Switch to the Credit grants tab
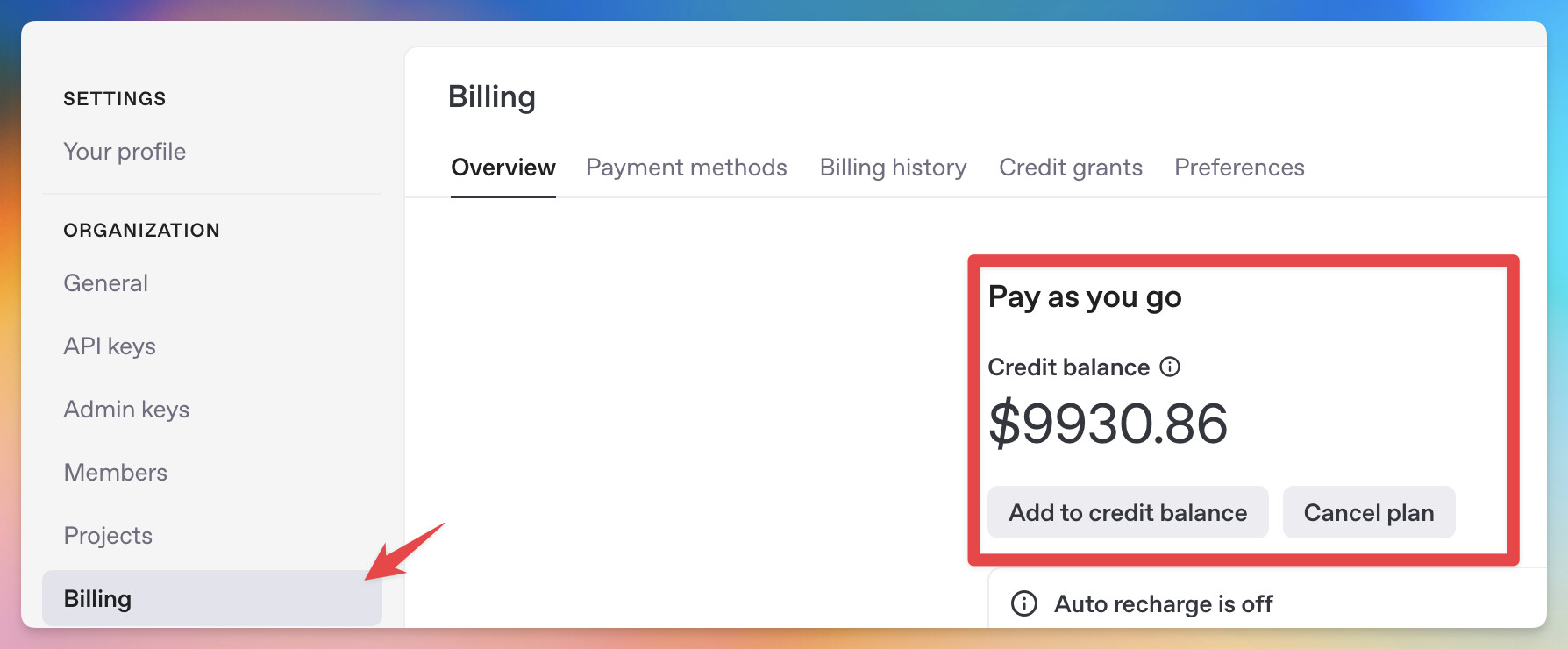Screen dimensions: 1568x649 1071,168
